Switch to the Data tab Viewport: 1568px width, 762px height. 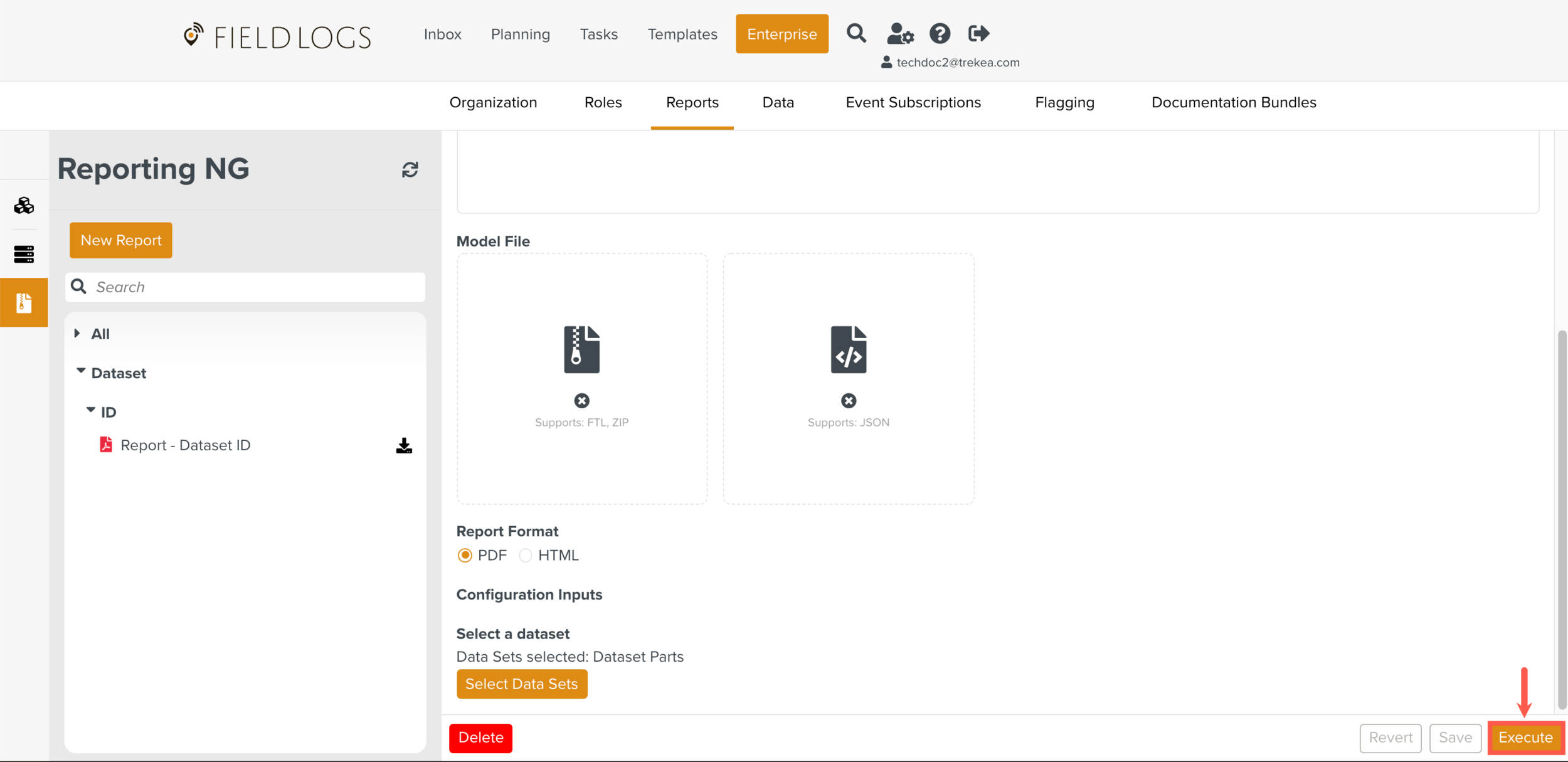click(x=778, y=102)
